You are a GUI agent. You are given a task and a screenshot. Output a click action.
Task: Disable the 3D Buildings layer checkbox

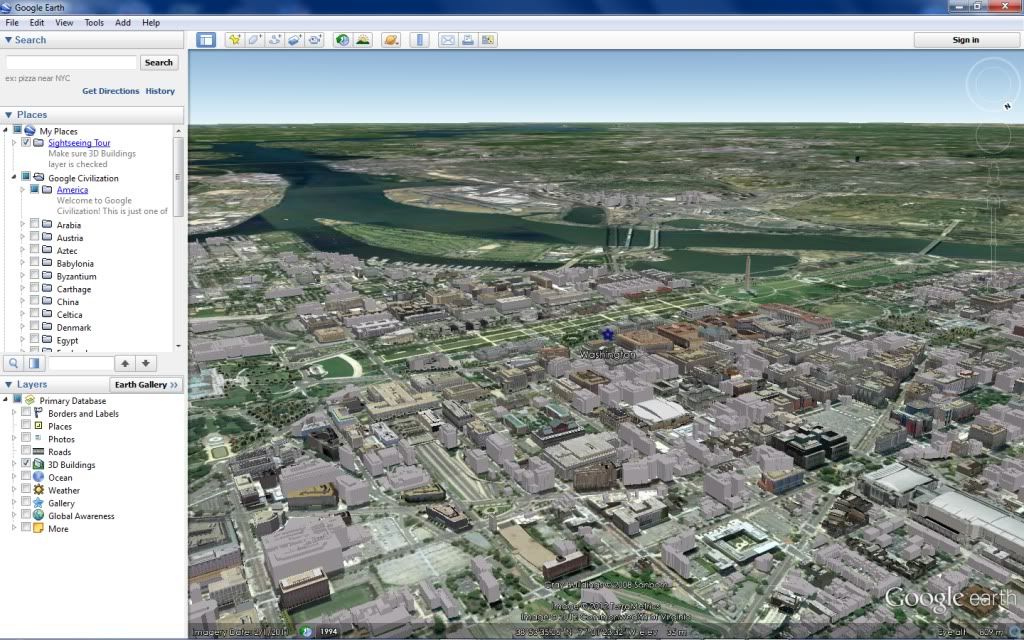pyautogui.click(x=26, y=463)
